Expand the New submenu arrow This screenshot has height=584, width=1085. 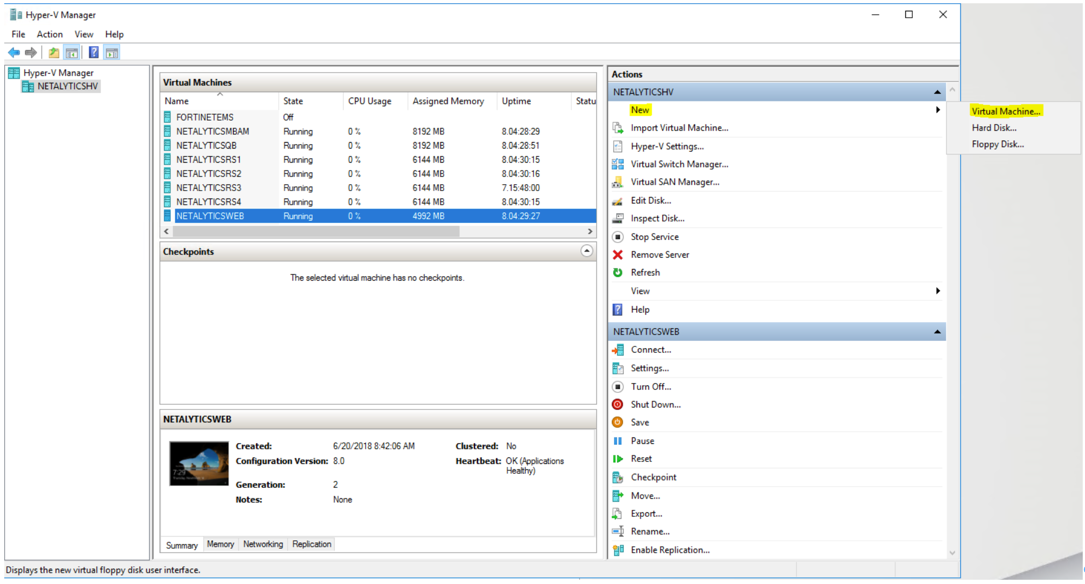point(938,110)
